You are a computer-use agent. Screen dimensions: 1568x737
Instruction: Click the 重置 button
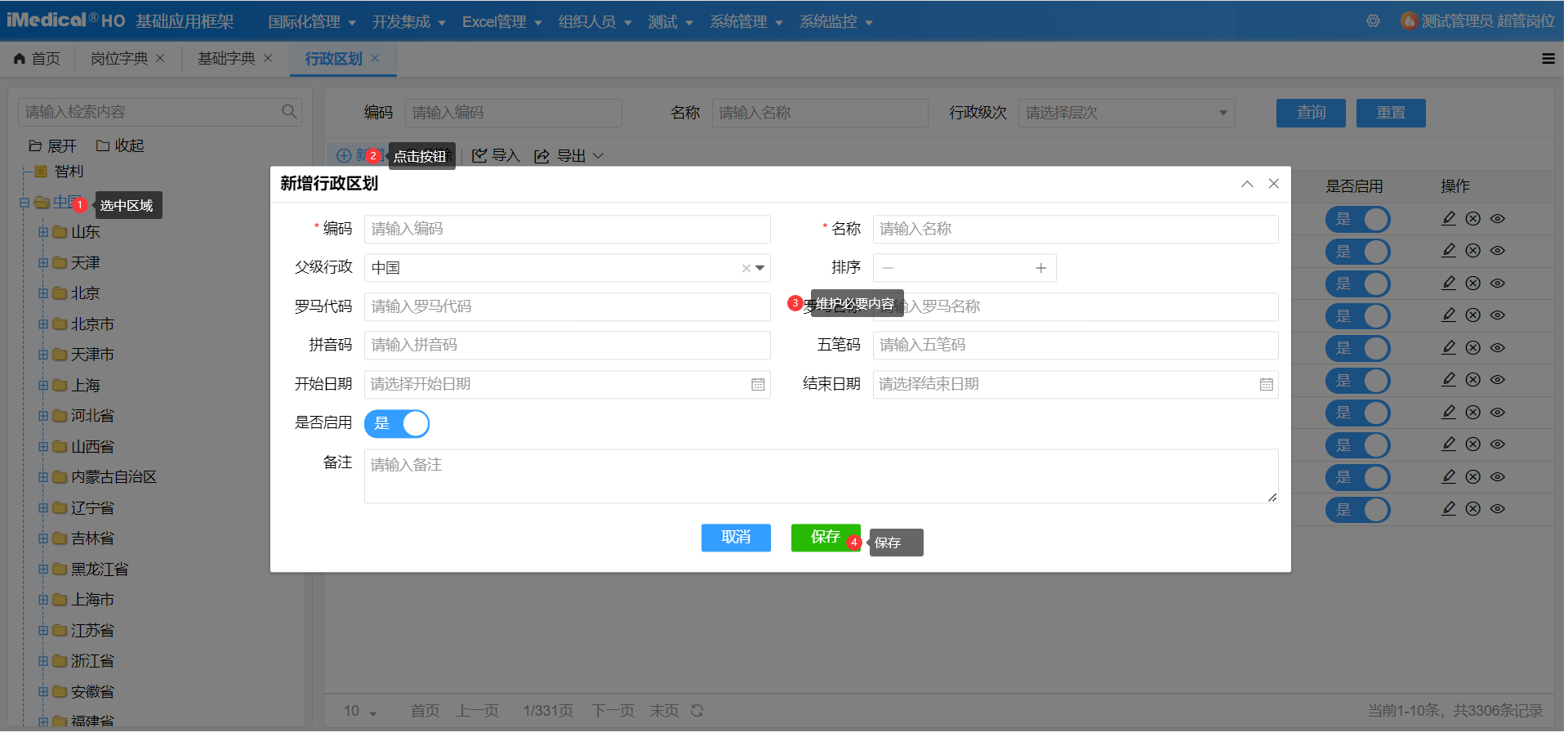pyautogui.click(x=1390, y=113)
